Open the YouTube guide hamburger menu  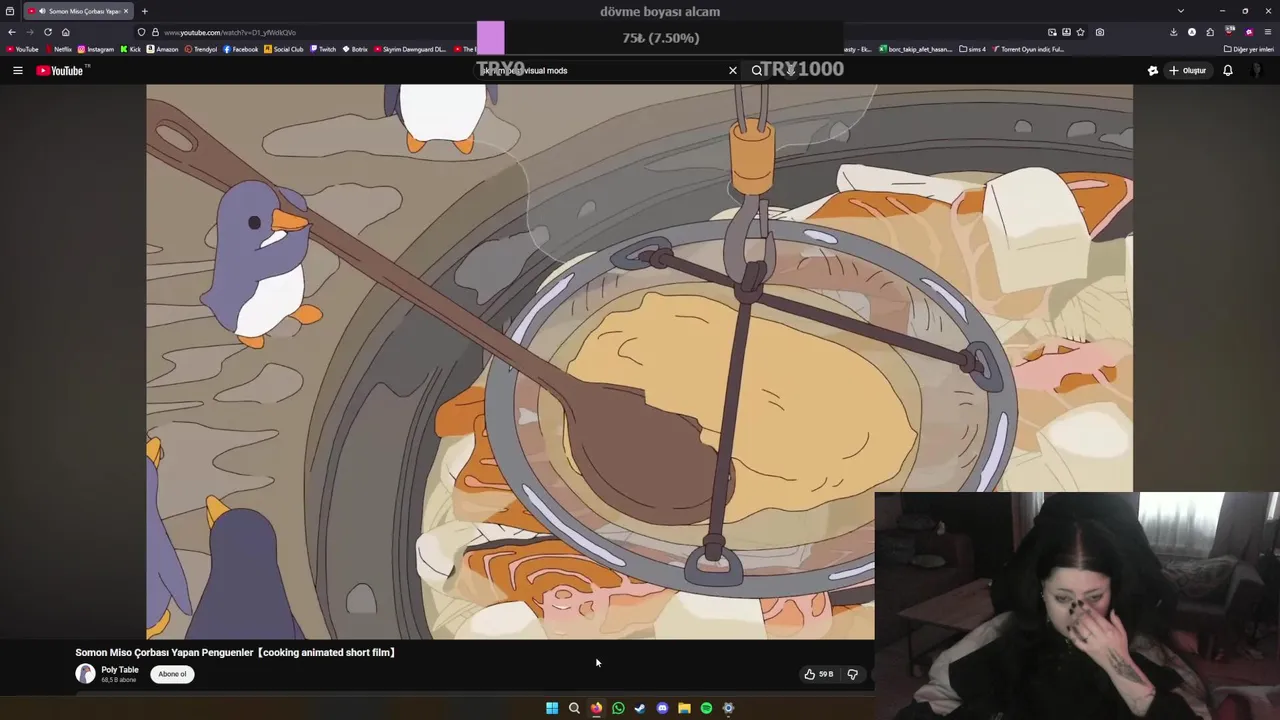click(17, 70)
